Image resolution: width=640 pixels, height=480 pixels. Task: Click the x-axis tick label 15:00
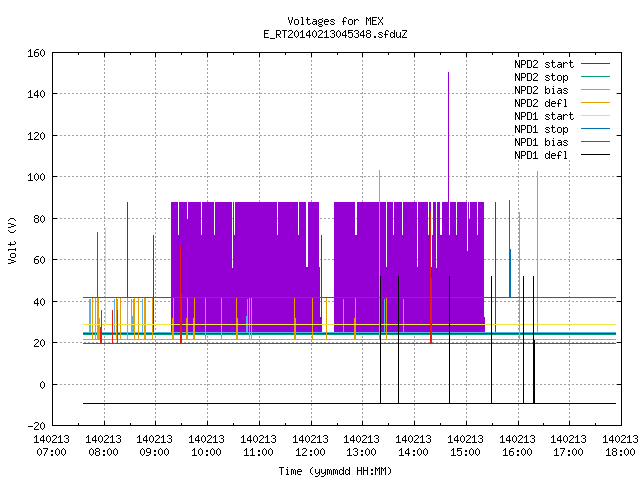tap(465, 452)
